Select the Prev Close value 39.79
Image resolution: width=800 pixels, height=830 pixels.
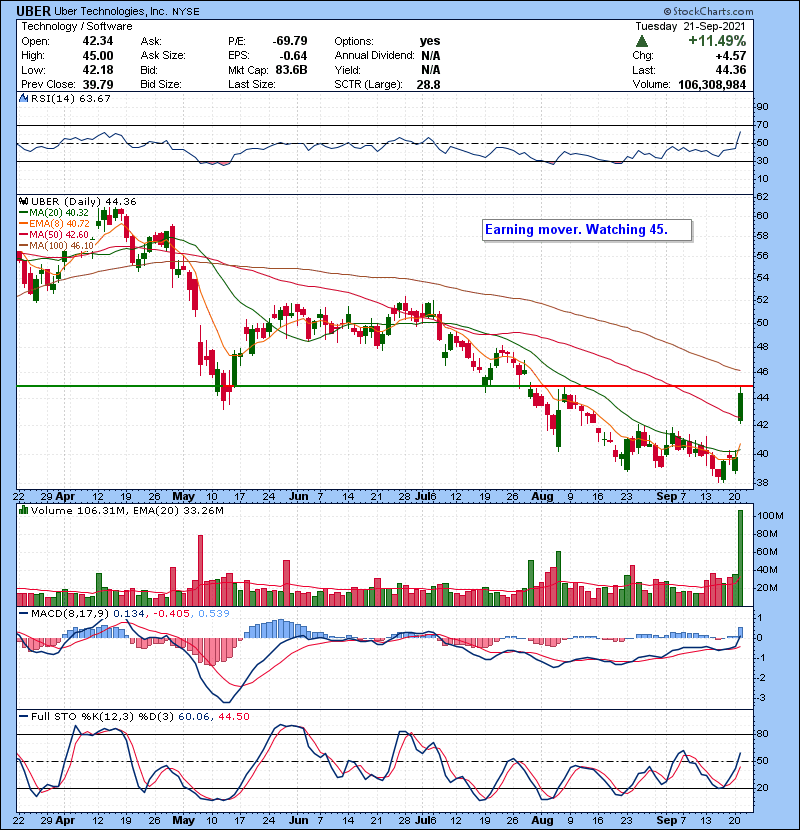[x=98, y=84]
